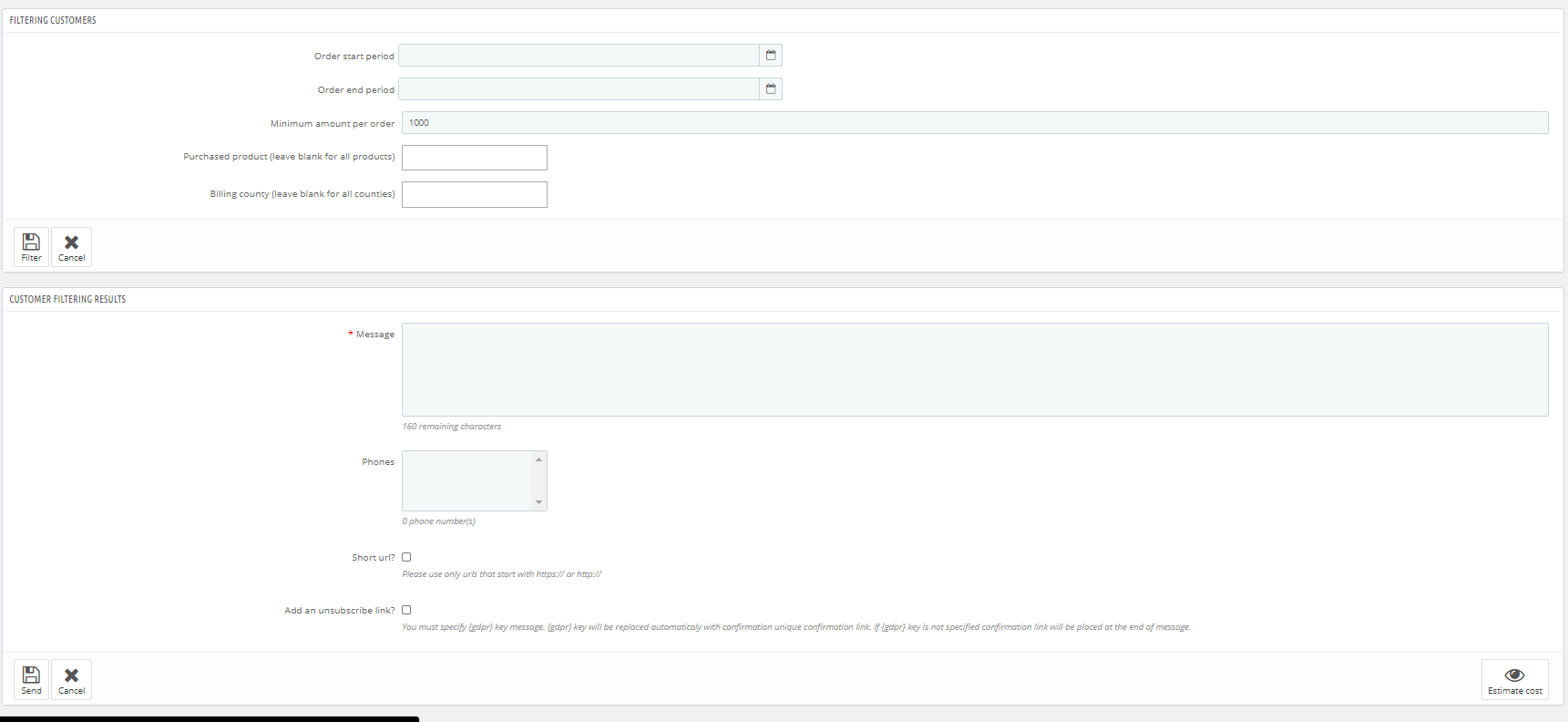Image resolution: width=1568 pixels, height=722 pixels.
Task: Enable the Short url checkbox
Action: point(406,557)
